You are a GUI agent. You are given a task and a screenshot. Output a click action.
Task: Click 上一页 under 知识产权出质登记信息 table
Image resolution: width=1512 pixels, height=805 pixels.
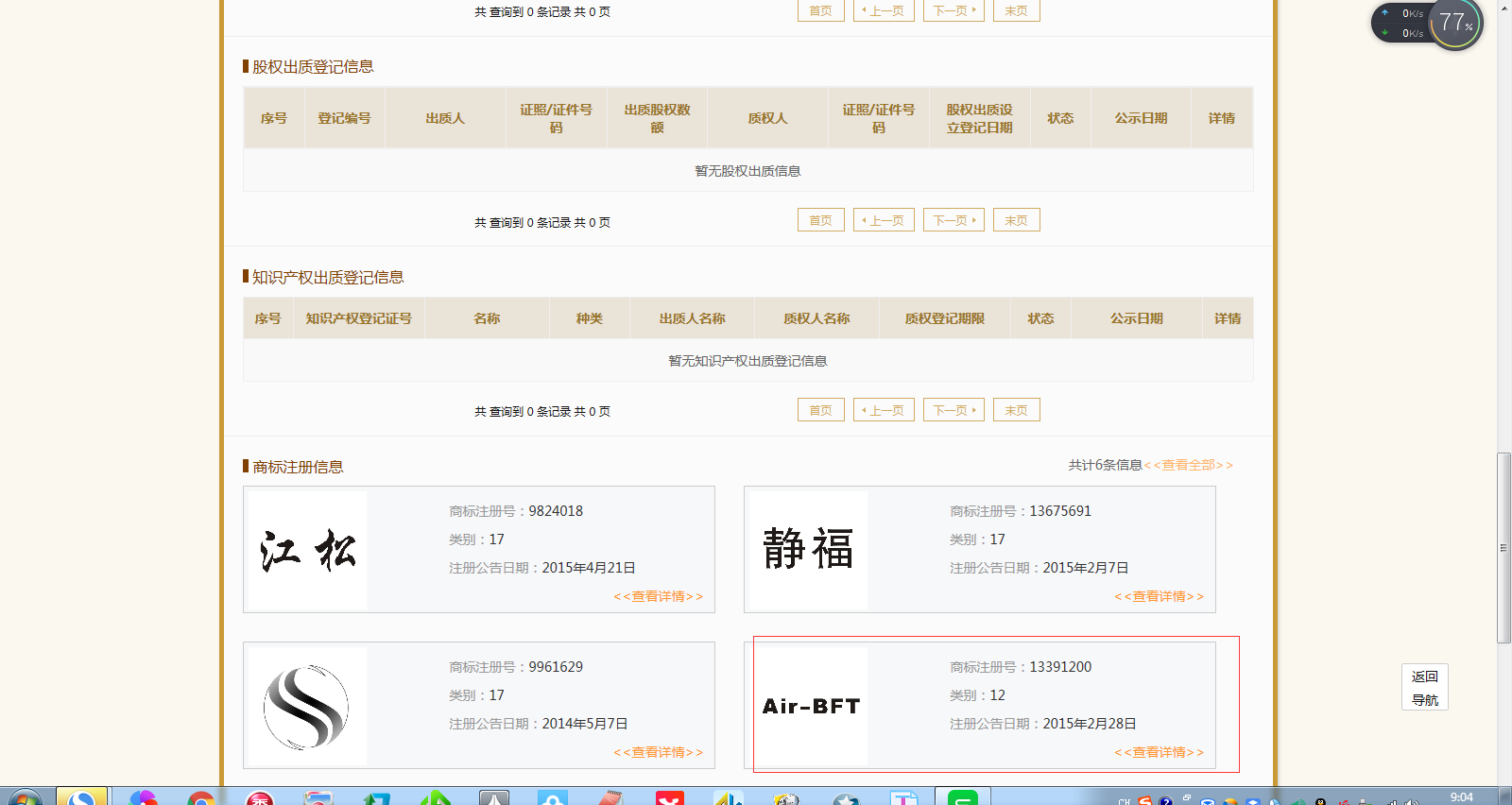coord(884,410)
